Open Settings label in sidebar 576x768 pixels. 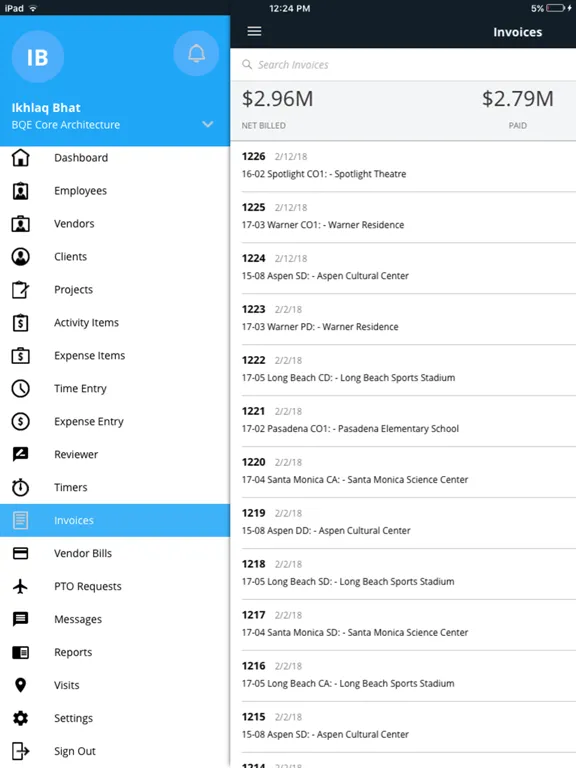coord(73,718)
